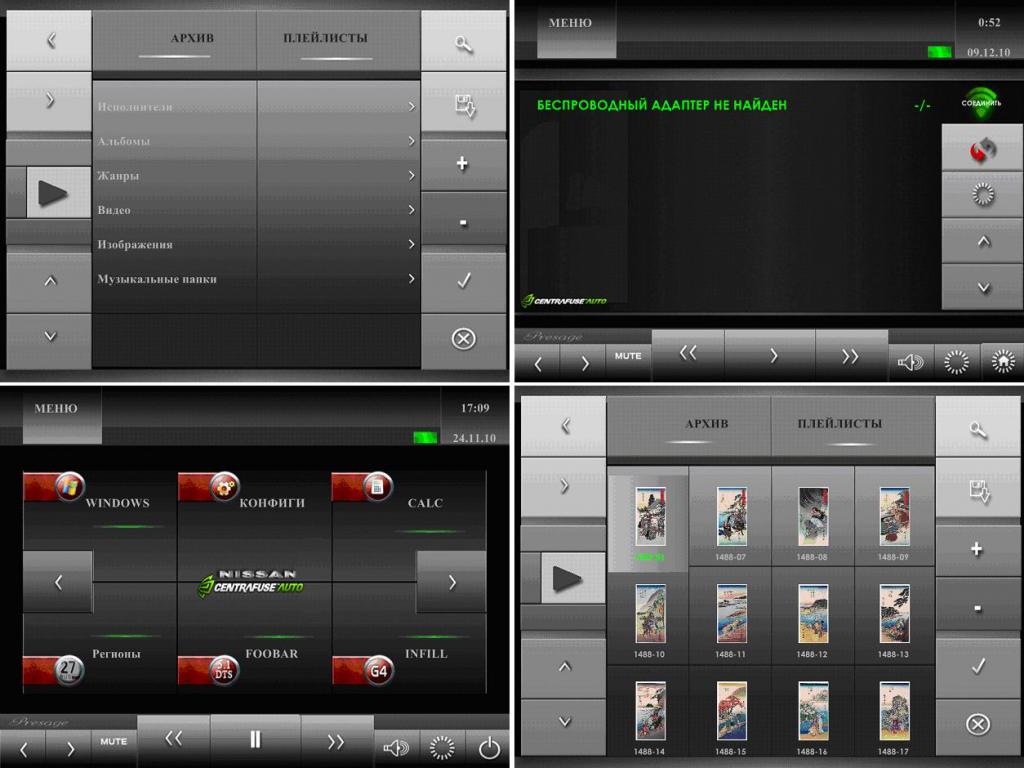Open the КОНФИГИ settings tile
Image resolution: width=1024 pixels, height=768 pixels.
click(x=255, y=502)
